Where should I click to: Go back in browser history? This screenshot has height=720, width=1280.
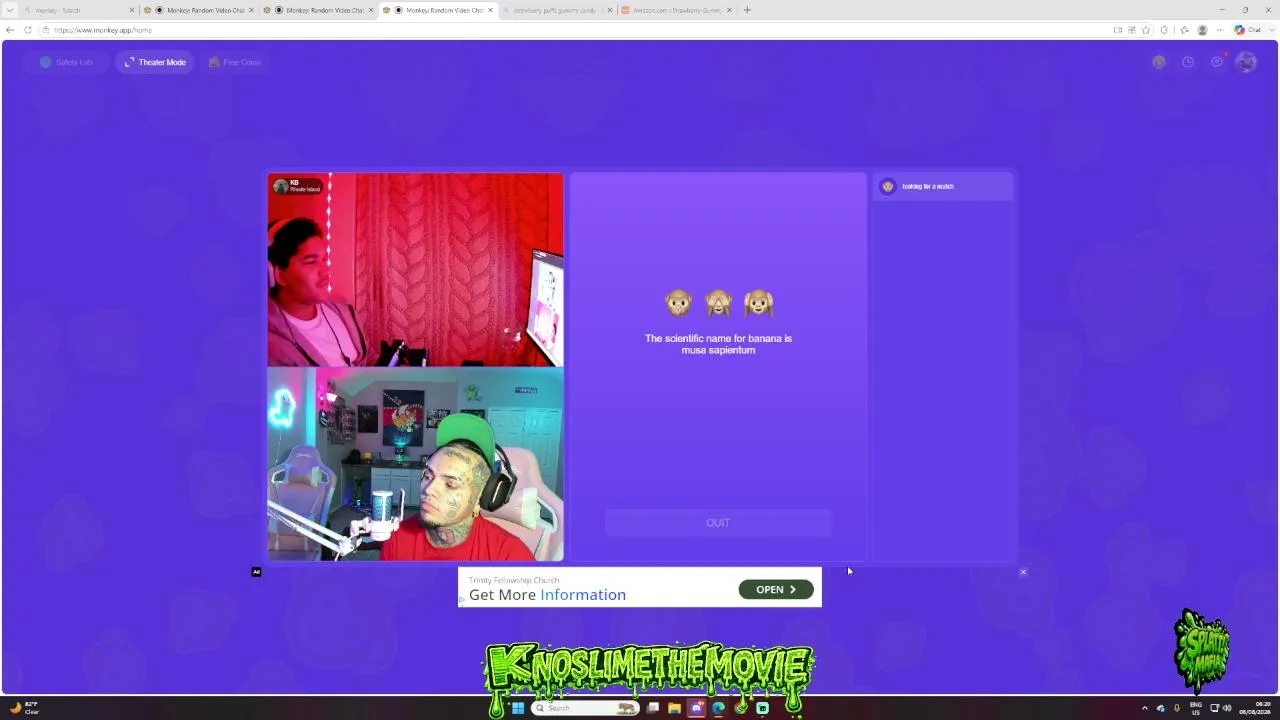point(10,30)
